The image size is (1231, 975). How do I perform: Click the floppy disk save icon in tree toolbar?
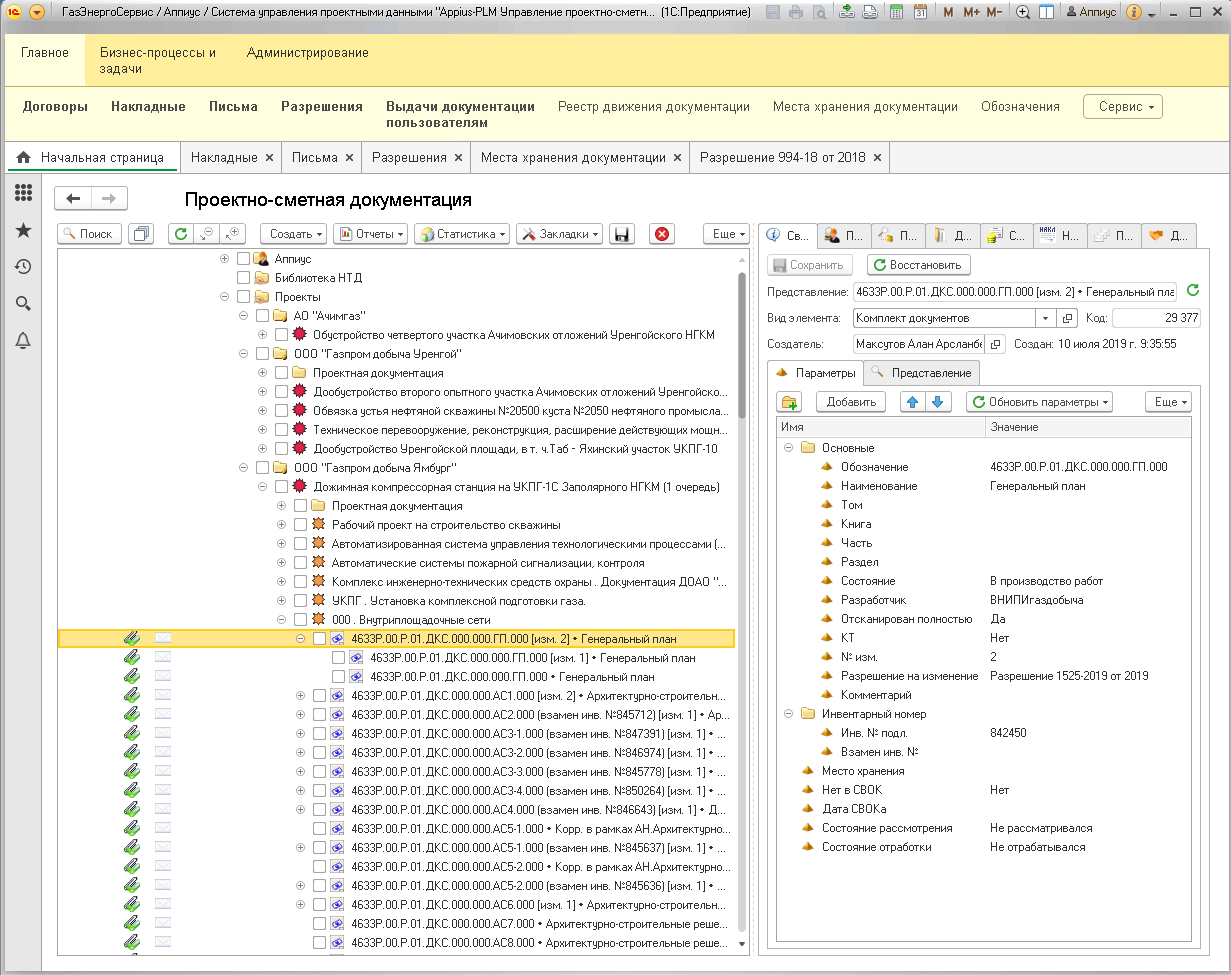coord(621,234)
